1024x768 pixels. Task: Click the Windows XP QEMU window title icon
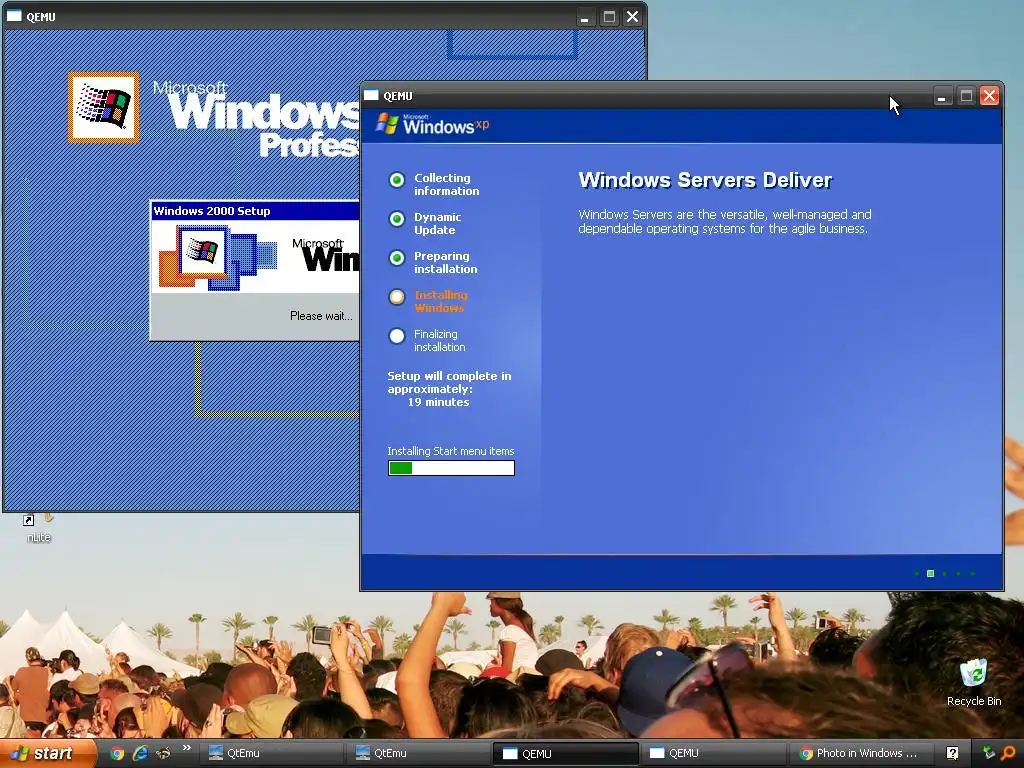[371, 95]
